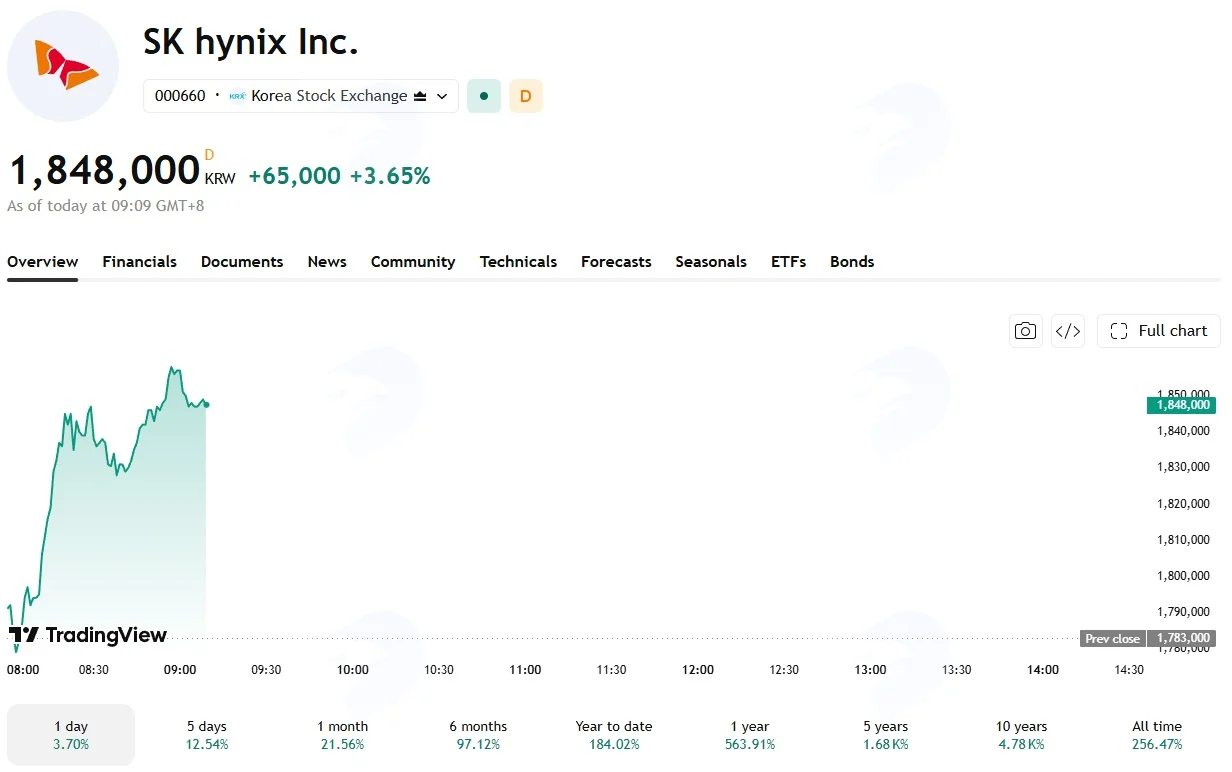
Task: Open the News tab
Action: pos(327,262)
